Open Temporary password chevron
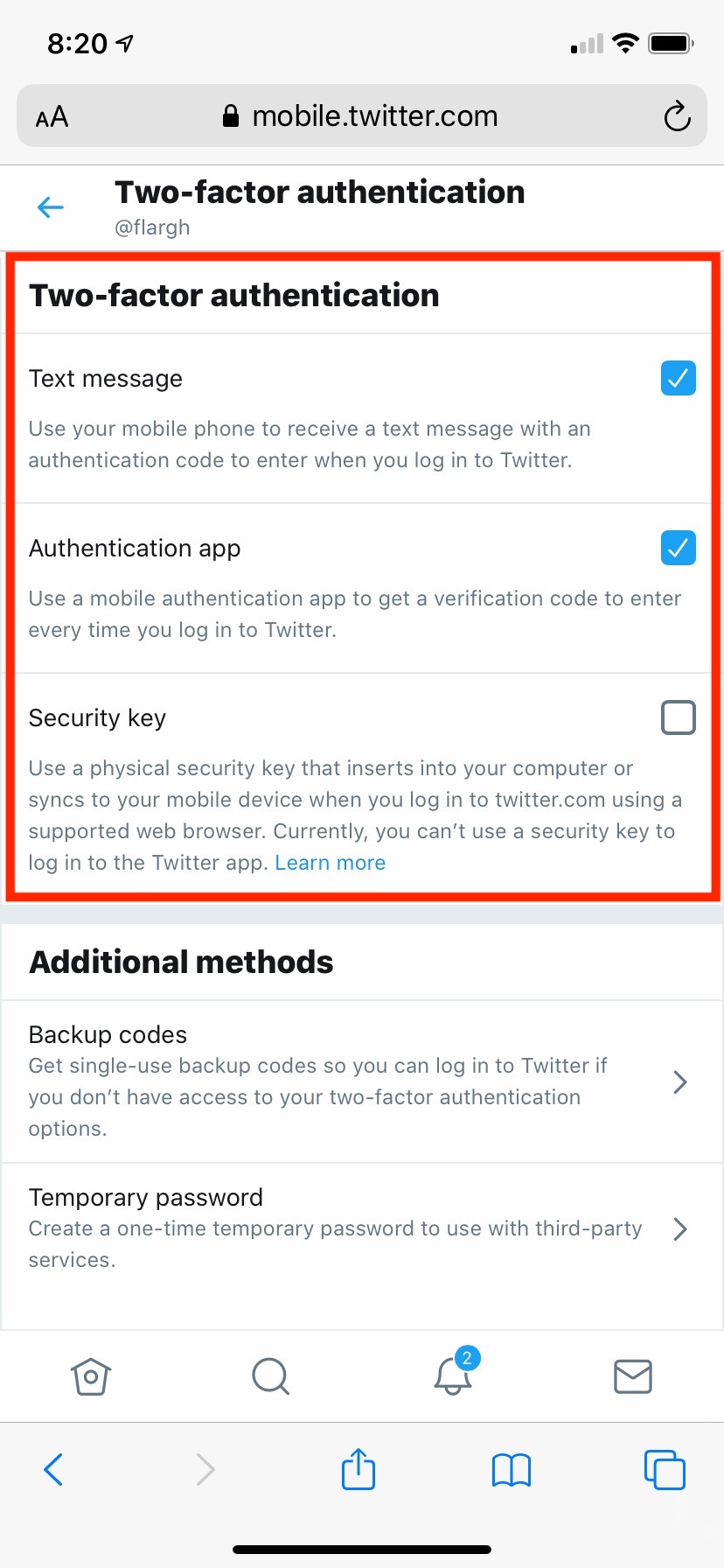Image resolution: width=724 pixels, height=1568 pixels. click(680, 1229)
